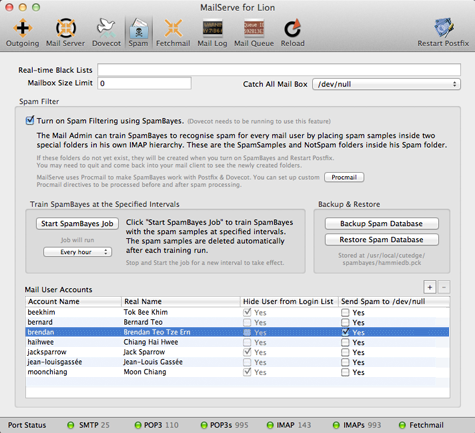Click the Restart Postfix icon
This screenshot has width=475, height=433.
[x=443, y=27]
